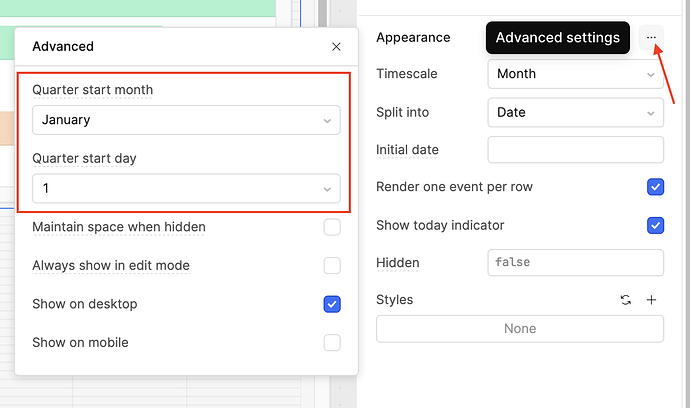Click the None styles box
This screenshot has width=690, height=408.
pyautogui.click(x=519, y=329)
